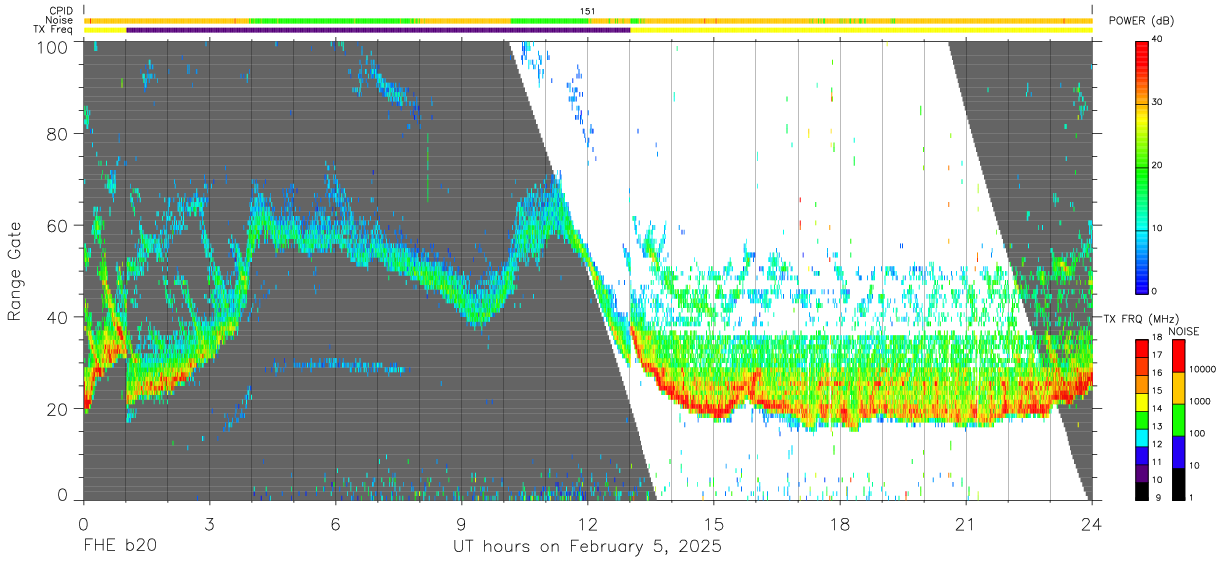The width and height of the screenshot is (1228, 567).
Task: Click the FHE b20 radar label
Action: point(119,547)
